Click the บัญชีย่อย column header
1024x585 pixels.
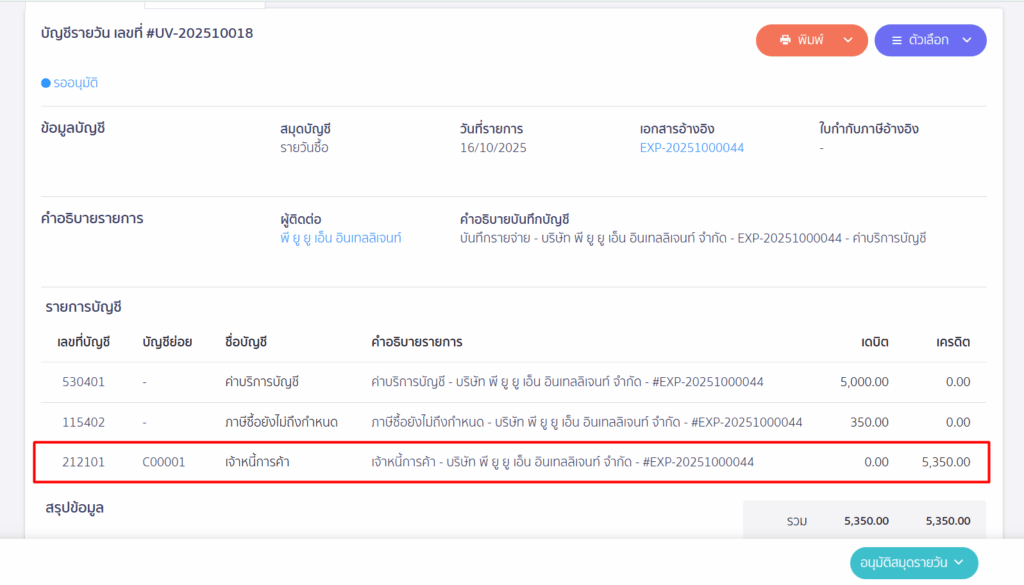point(167,342)
